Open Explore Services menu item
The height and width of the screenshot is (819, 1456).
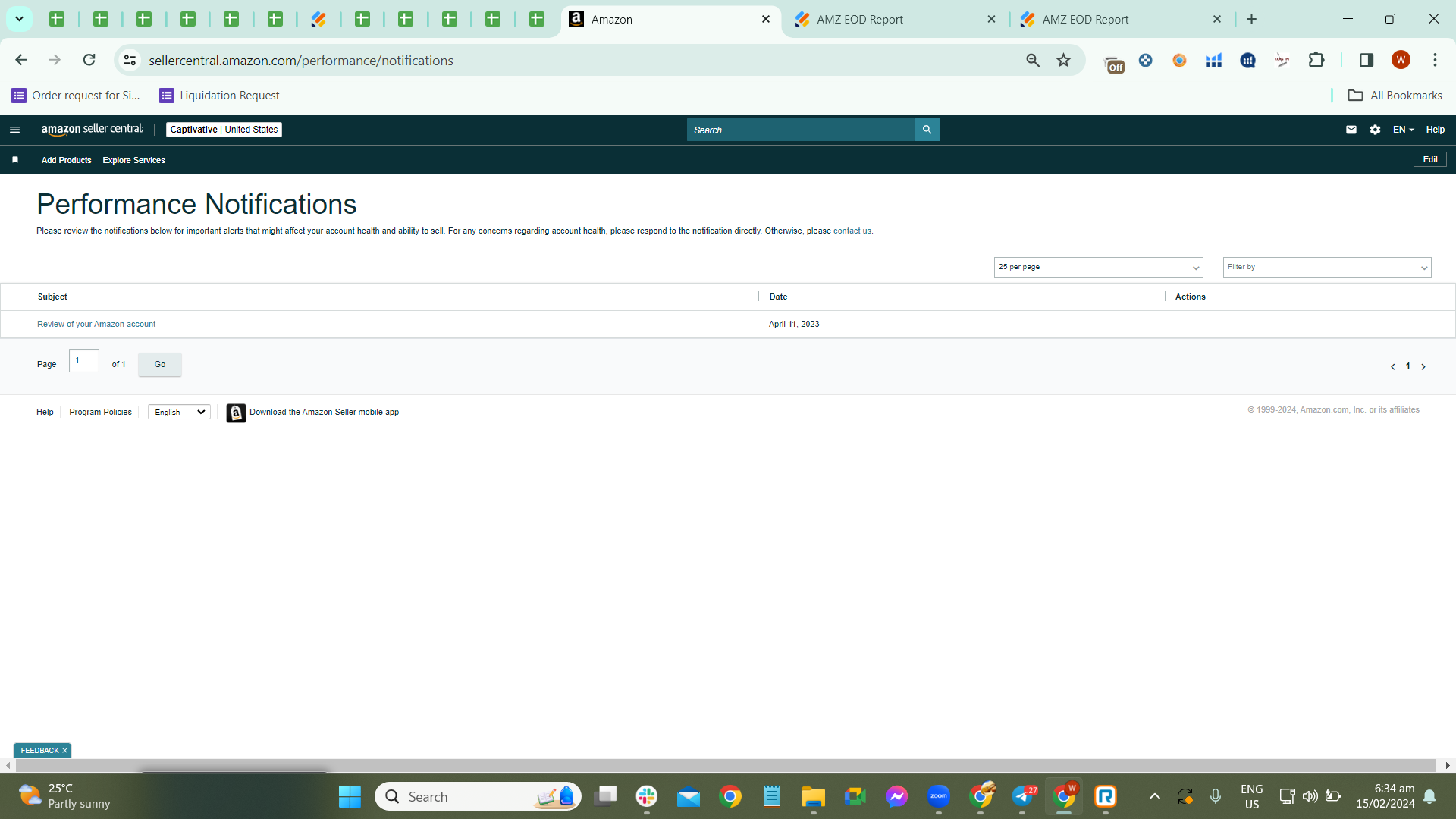pos(133,160)
